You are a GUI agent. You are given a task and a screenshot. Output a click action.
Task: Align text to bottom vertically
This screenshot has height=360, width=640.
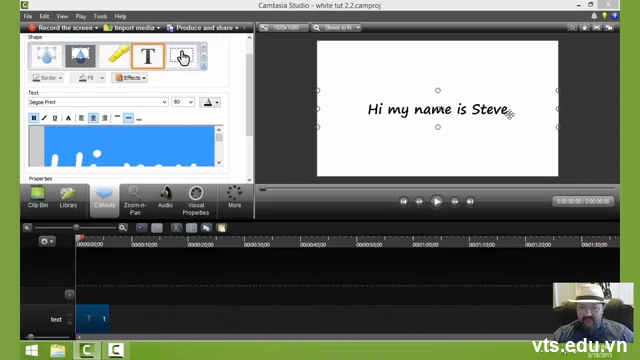(x=139, y=118)
